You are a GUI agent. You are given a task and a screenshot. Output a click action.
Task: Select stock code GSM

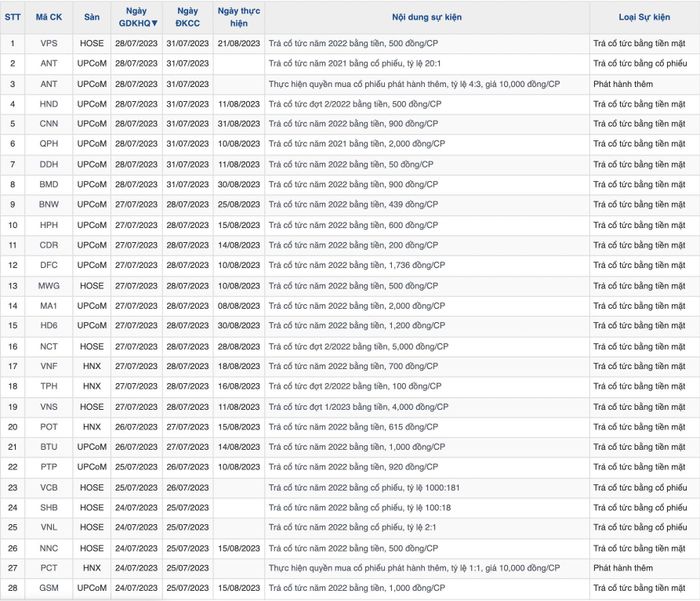[x=49, y=588]
